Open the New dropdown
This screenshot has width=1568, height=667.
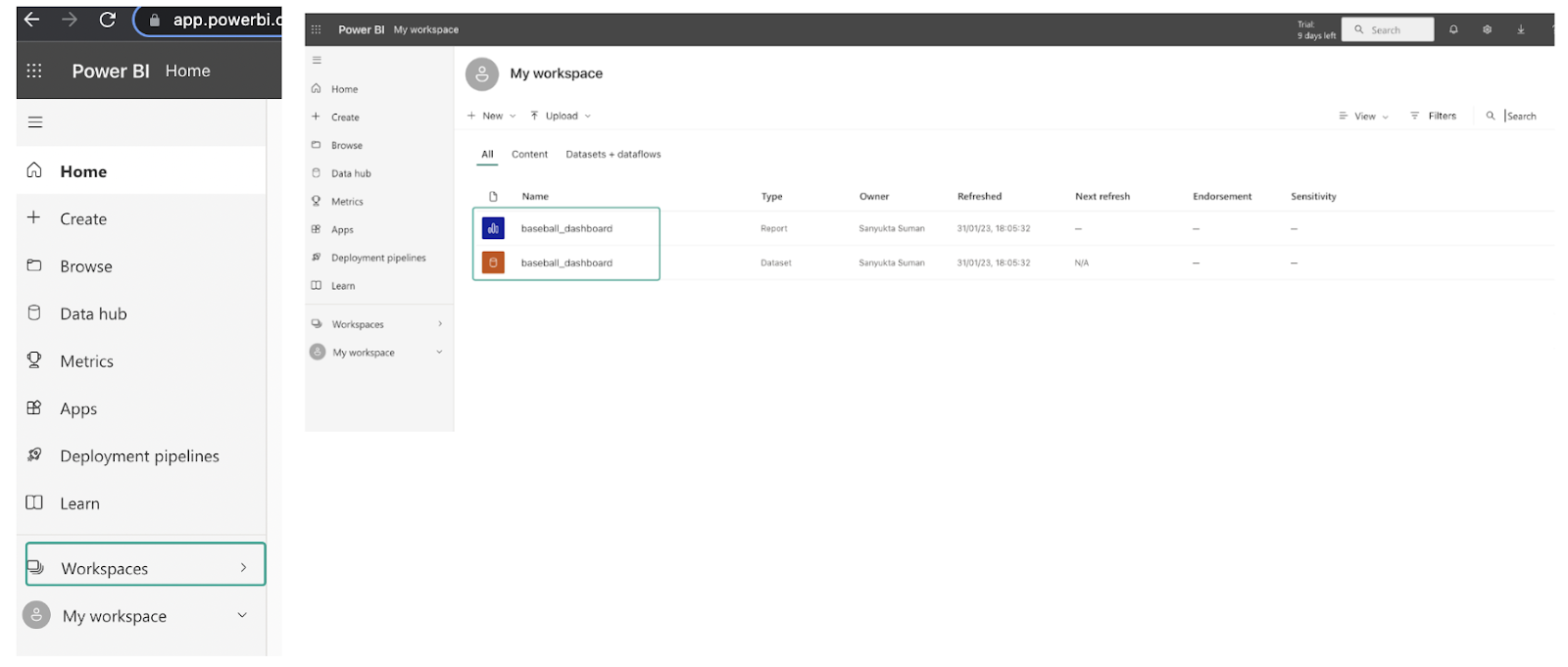[492, 116]
